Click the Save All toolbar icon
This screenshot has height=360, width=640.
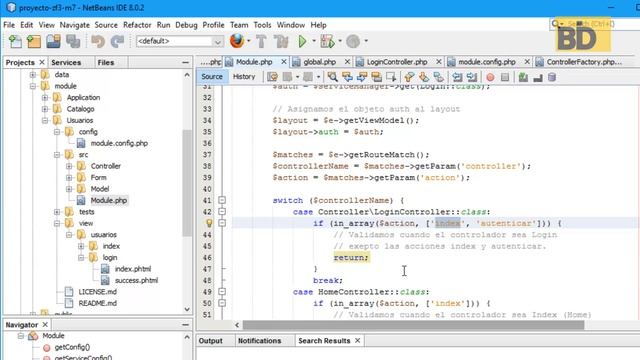pyautogui.click(x=73, y=41)
